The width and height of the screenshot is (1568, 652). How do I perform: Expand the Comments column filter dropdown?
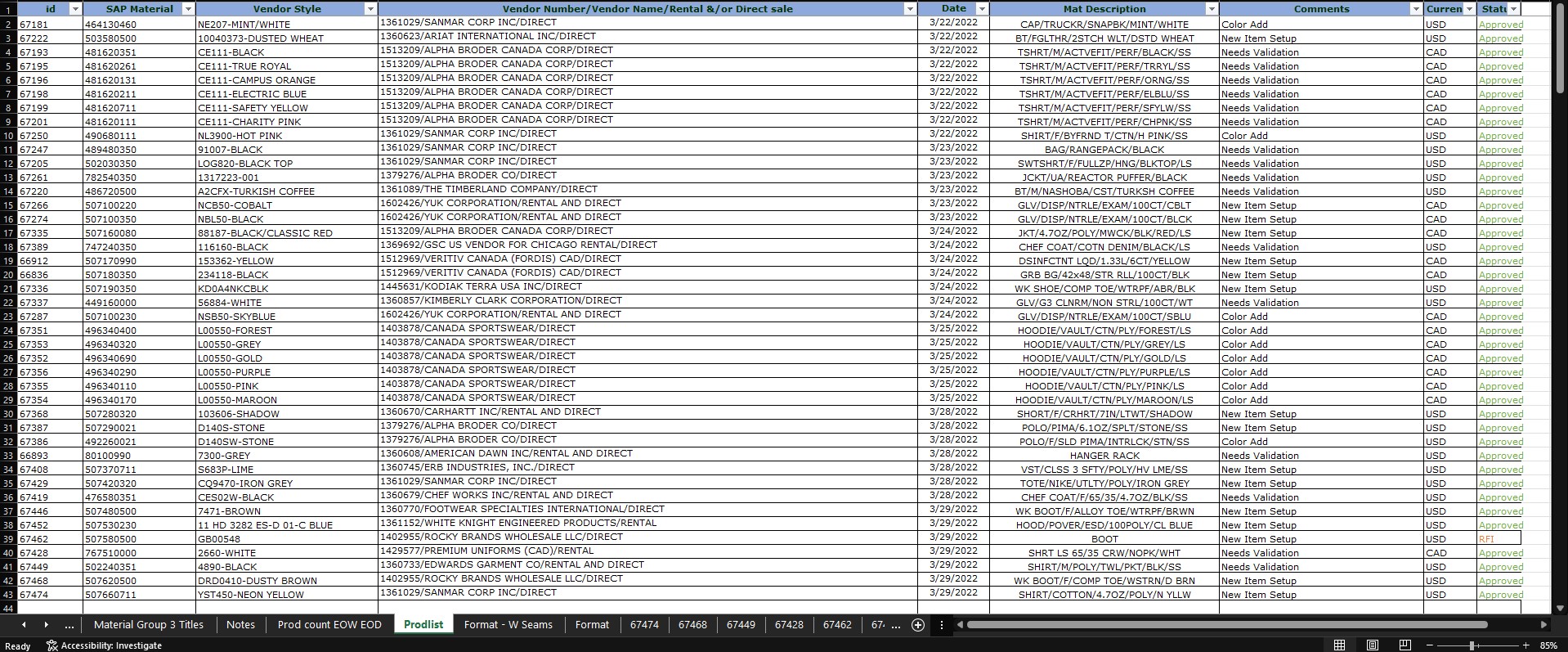coord(1416,9)
